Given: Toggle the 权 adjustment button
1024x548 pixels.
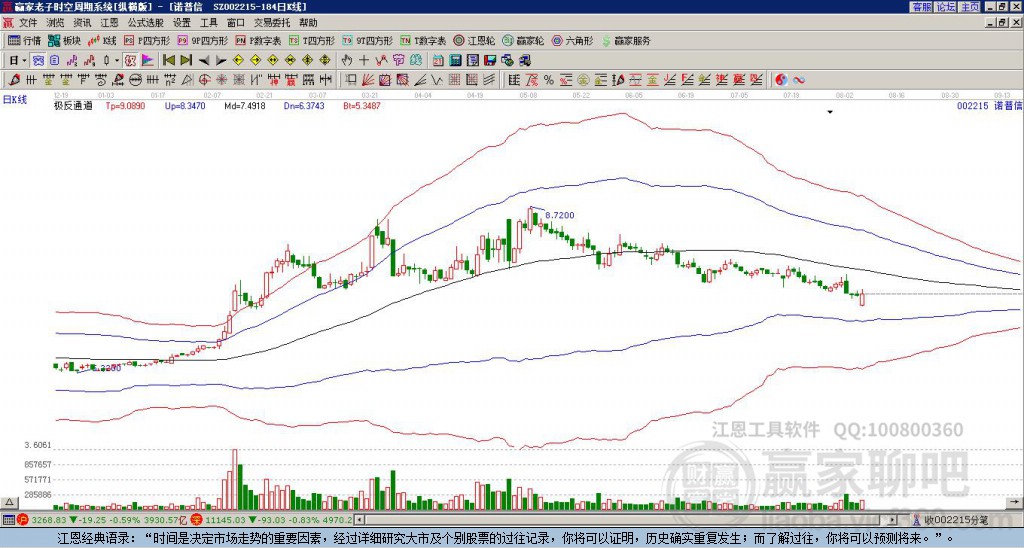Looking at the screenshot, I should [x=130, y=61].
